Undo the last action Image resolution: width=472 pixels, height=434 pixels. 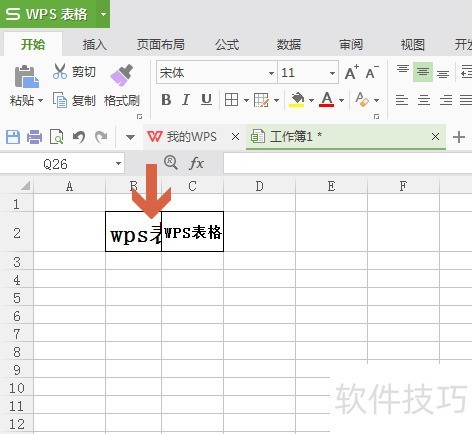(79, 137)
